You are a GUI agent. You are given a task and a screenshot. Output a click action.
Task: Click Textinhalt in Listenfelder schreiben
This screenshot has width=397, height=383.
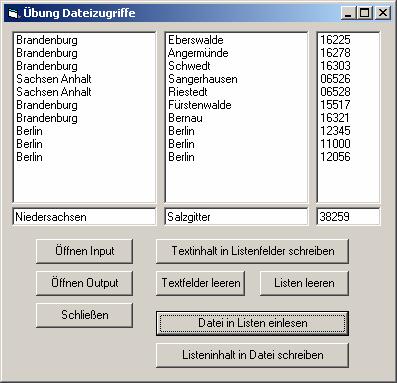(x=252, y=251)
